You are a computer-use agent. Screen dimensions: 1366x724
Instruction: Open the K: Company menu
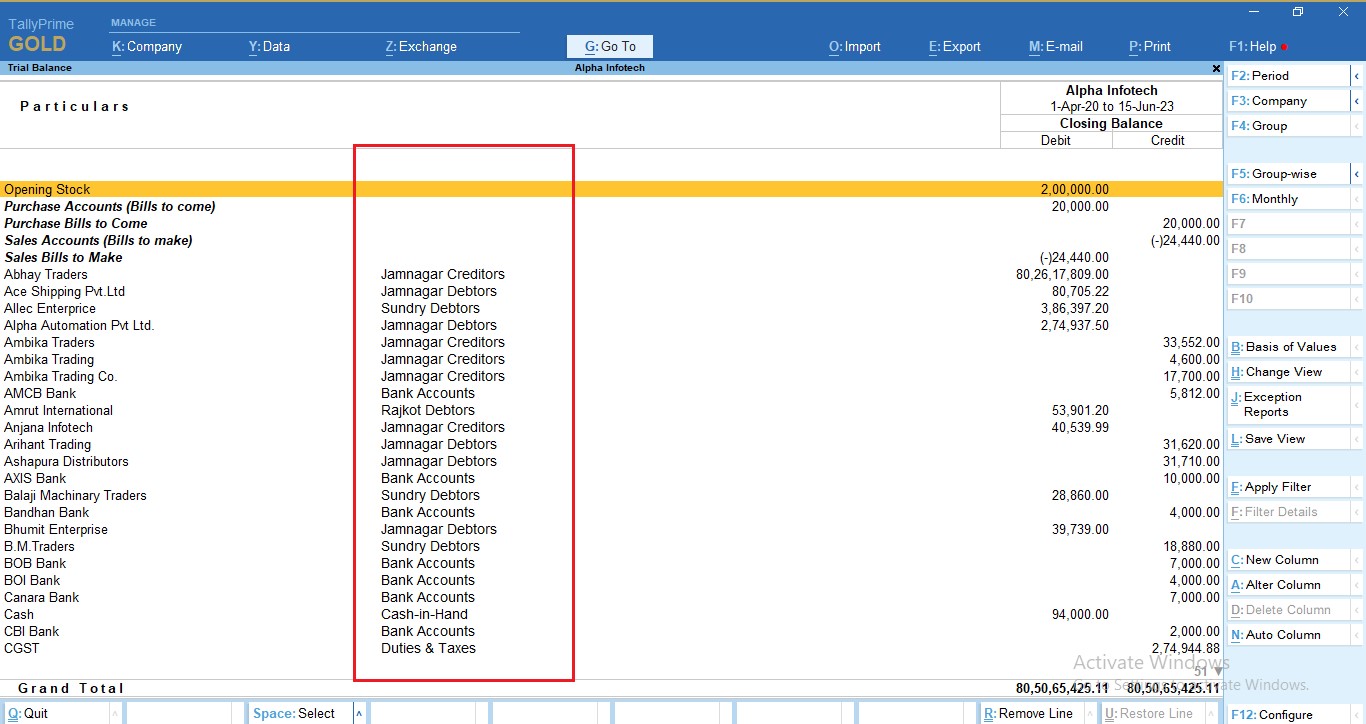click(147, 46)
